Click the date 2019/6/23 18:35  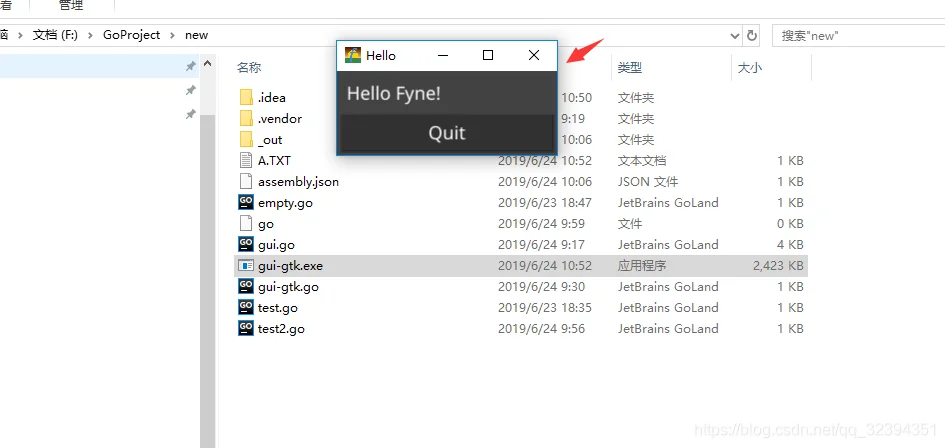click(545, 308)
